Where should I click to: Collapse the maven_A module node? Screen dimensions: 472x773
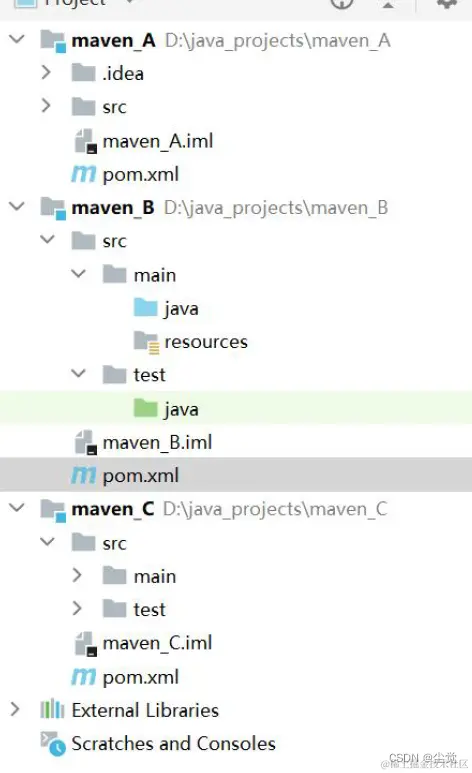pos(17,39)
